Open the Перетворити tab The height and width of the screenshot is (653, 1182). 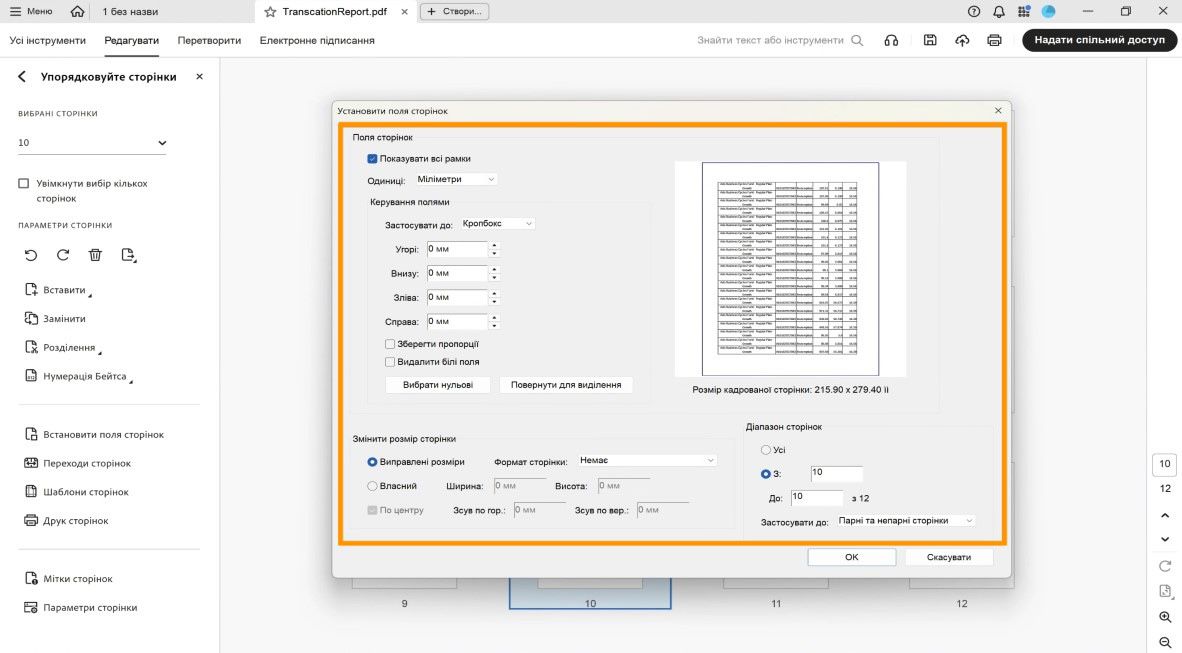coord(210,40)
